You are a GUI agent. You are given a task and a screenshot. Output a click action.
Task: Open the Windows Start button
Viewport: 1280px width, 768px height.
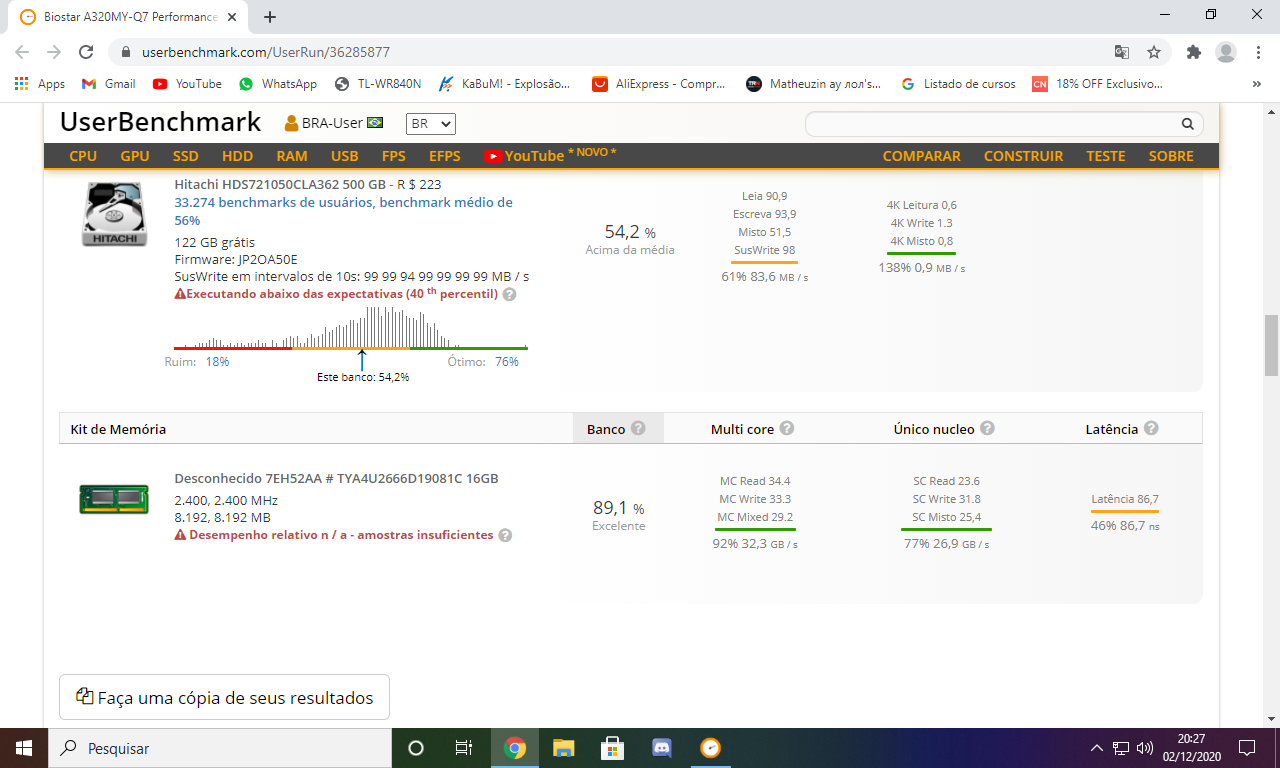[x=24, y=748]
